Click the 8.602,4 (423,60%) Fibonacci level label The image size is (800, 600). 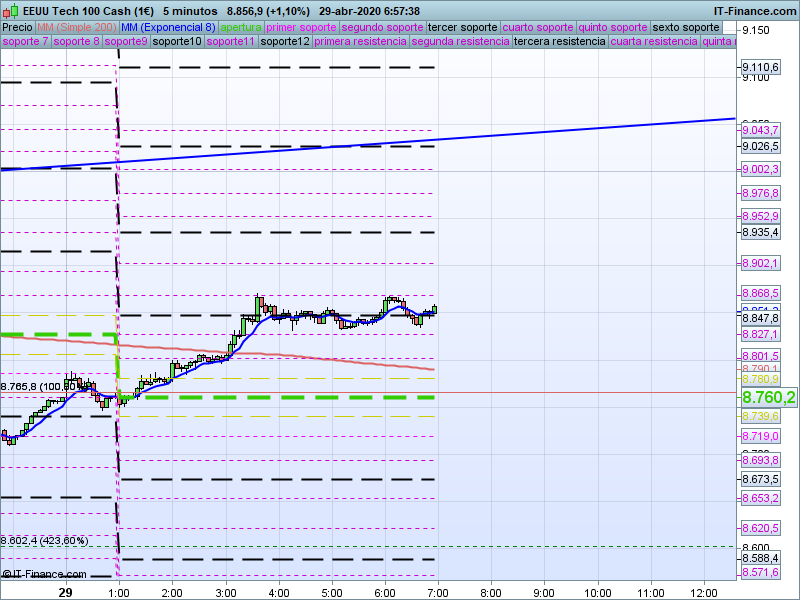pos(45,540)
